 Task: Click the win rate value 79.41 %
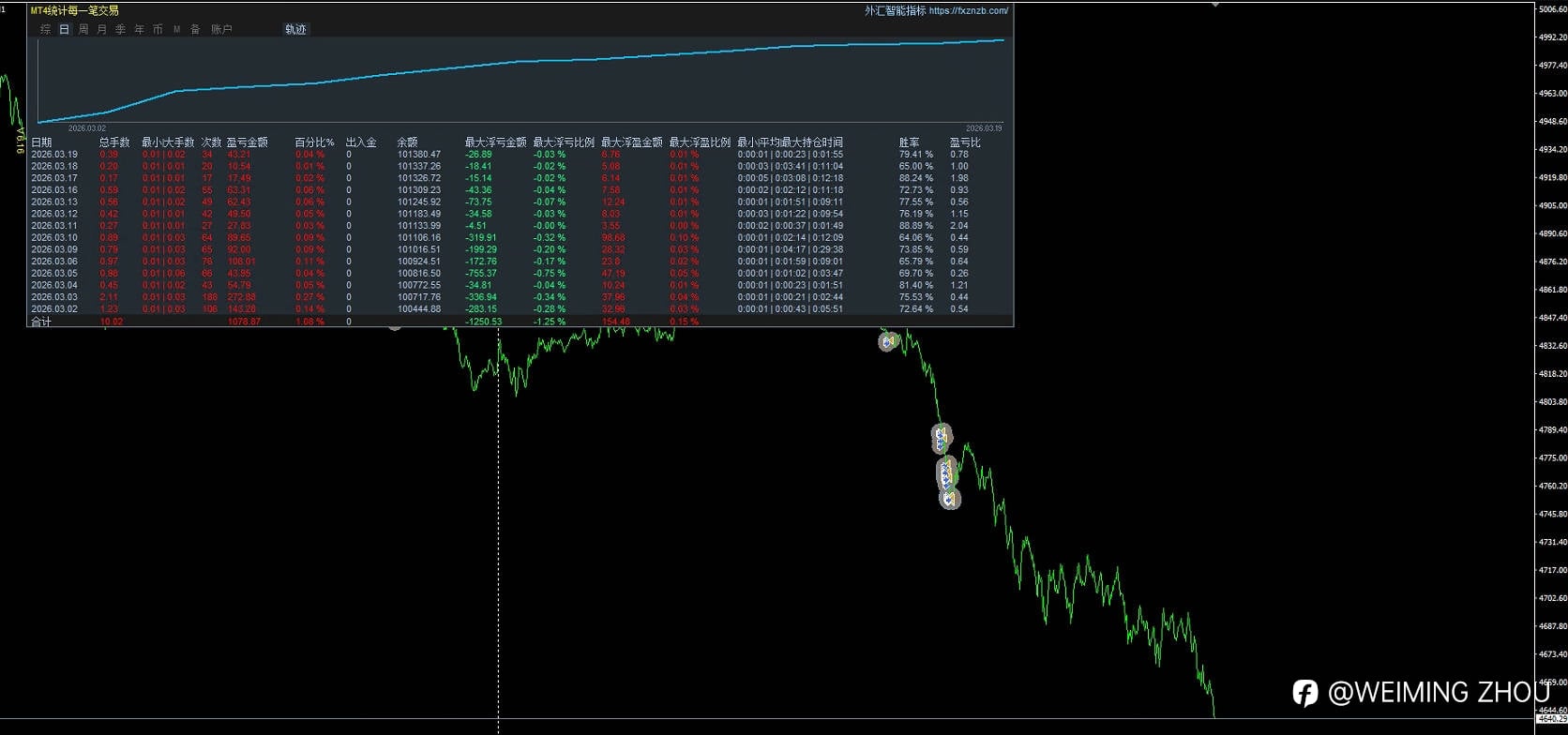(x=915, y=155)
